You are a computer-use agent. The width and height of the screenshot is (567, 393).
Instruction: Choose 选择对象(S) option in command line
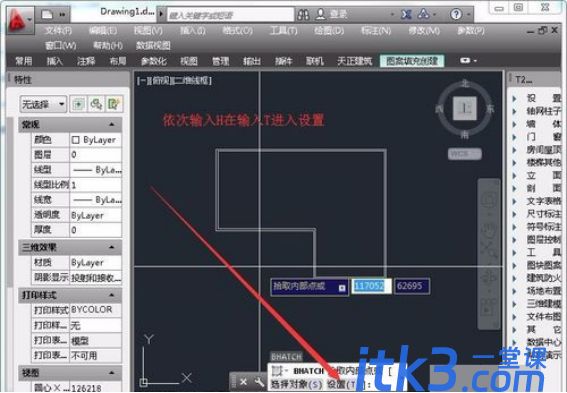[297, 384]
